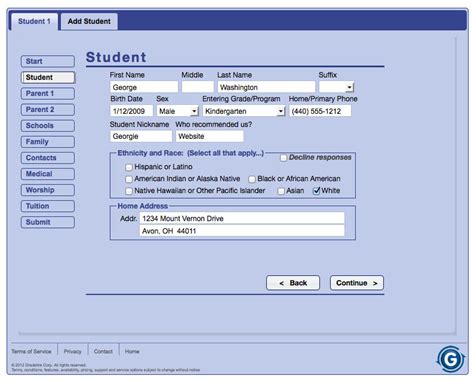
Task: Check American Indian or Alaska Native
Action: [129, 179]
